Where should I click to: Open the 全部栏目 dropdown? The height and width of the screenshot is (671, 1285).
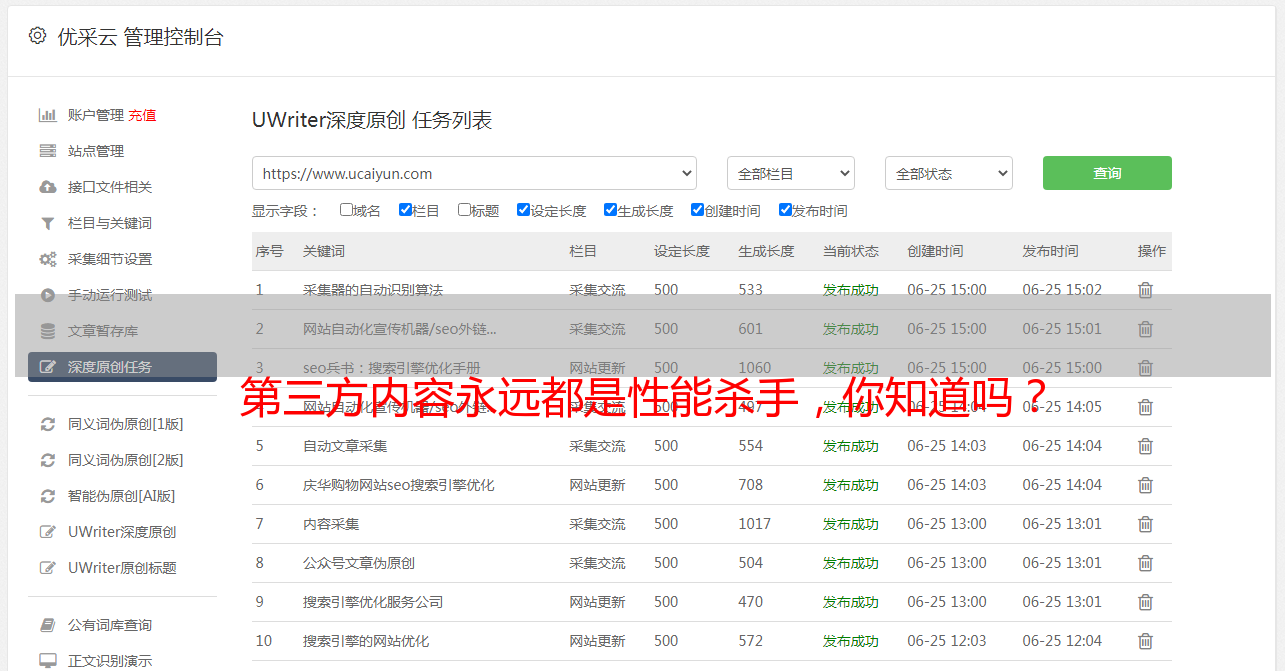(x=791, y=173)
